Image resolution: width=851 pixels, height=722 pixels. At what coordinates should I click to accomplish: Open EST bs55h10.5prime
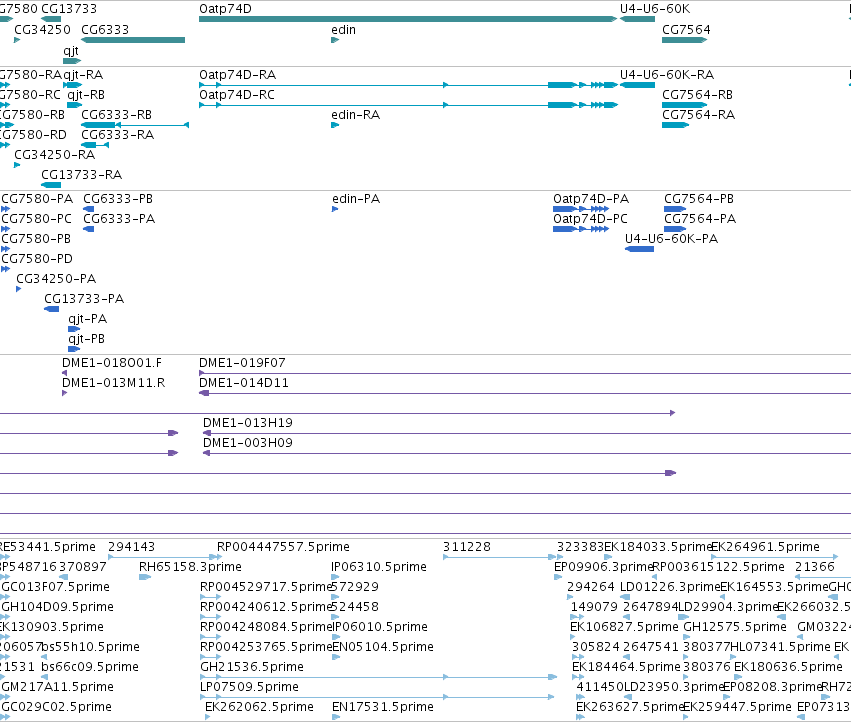pos(90,647)
